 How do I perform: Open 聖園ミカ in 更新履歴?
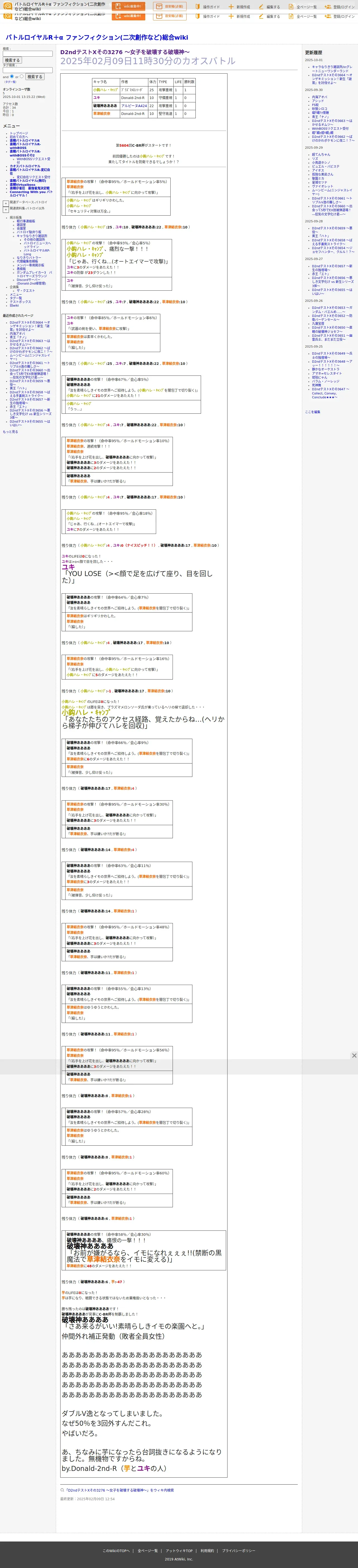[x=318, y=178]
